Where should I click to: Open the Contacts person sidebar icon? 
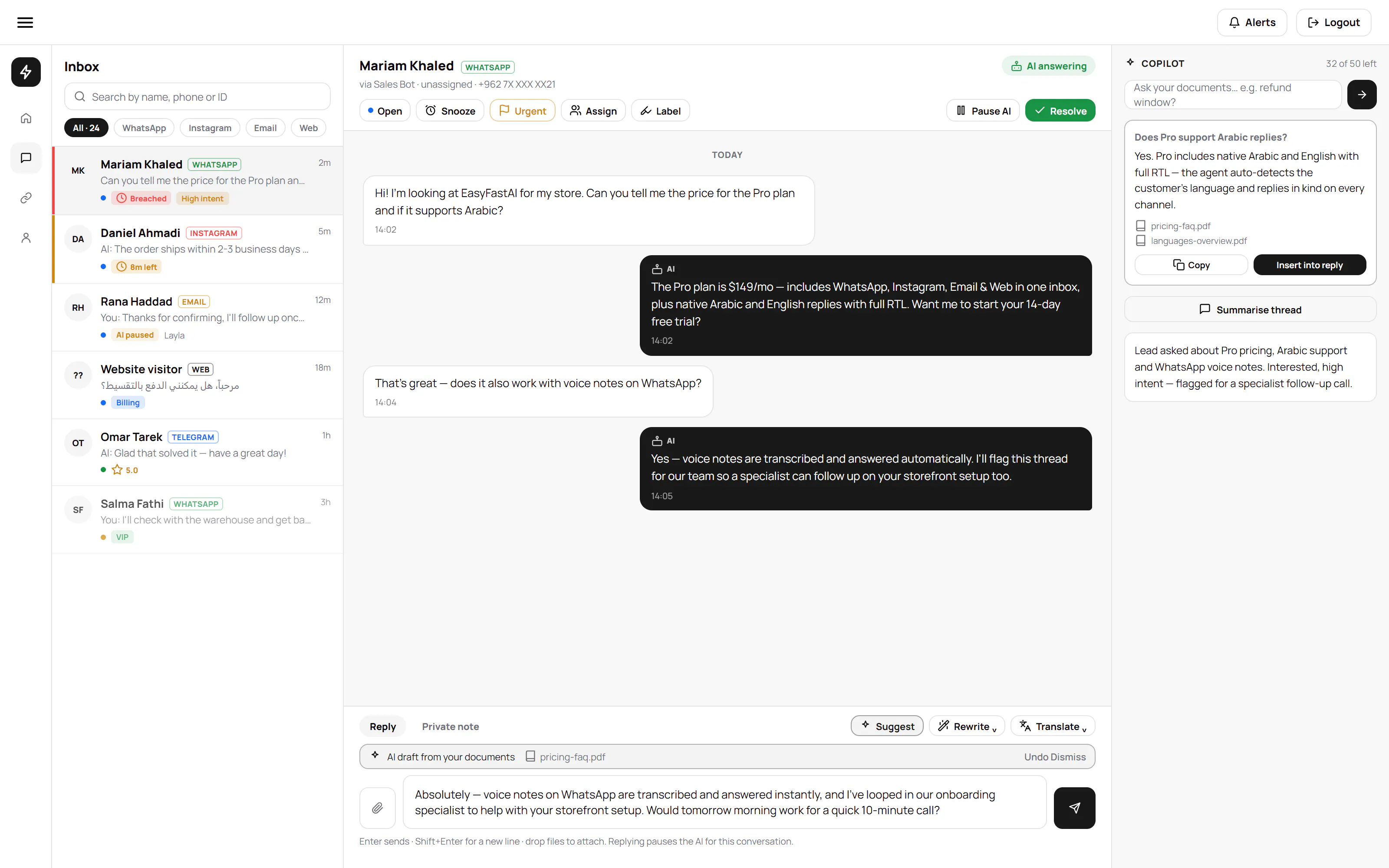tap(26, 238)
